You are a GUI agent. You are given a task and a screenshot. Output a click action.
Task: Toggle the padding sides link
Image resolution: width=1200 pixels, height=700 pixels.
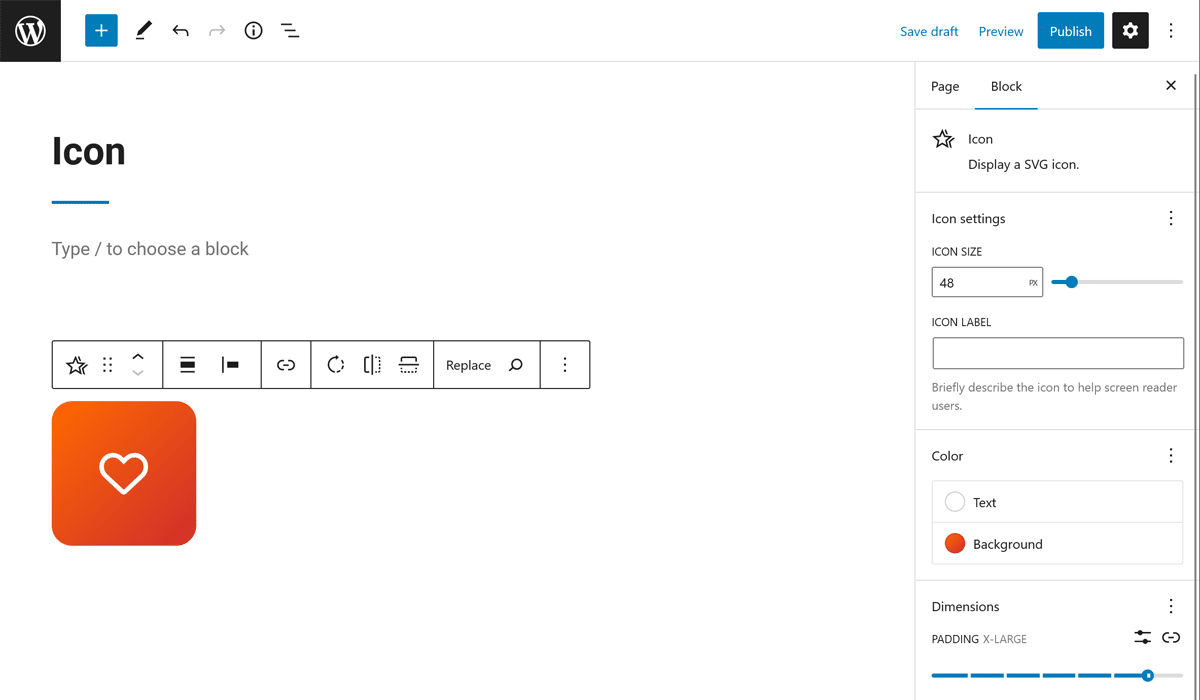click(x=1171, y=637)
